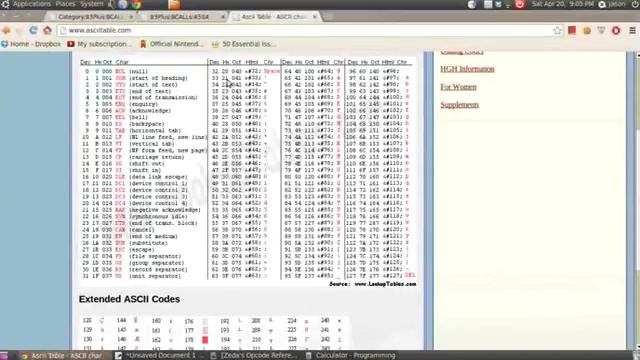640x360 pixels.
Task: Close the Category:83Plus:BCALL tab
Action: 131,17
